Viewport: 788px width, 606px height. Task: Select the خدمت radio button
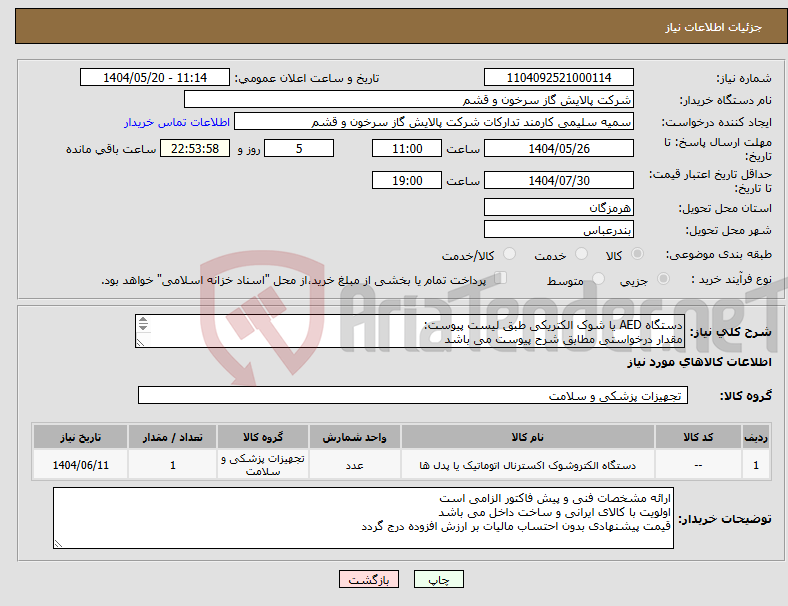point(581,254)
